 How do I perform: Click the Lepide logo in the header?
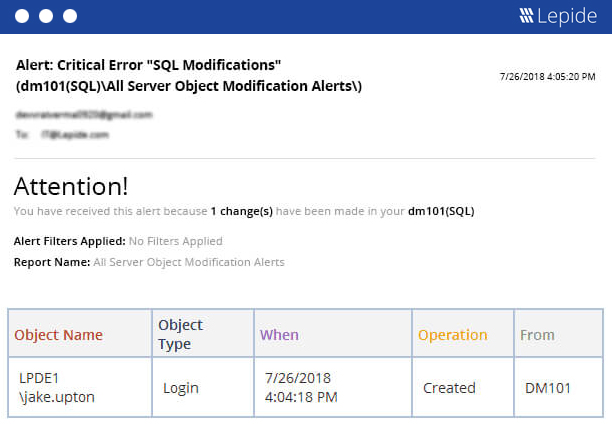(x=558, y=16)
